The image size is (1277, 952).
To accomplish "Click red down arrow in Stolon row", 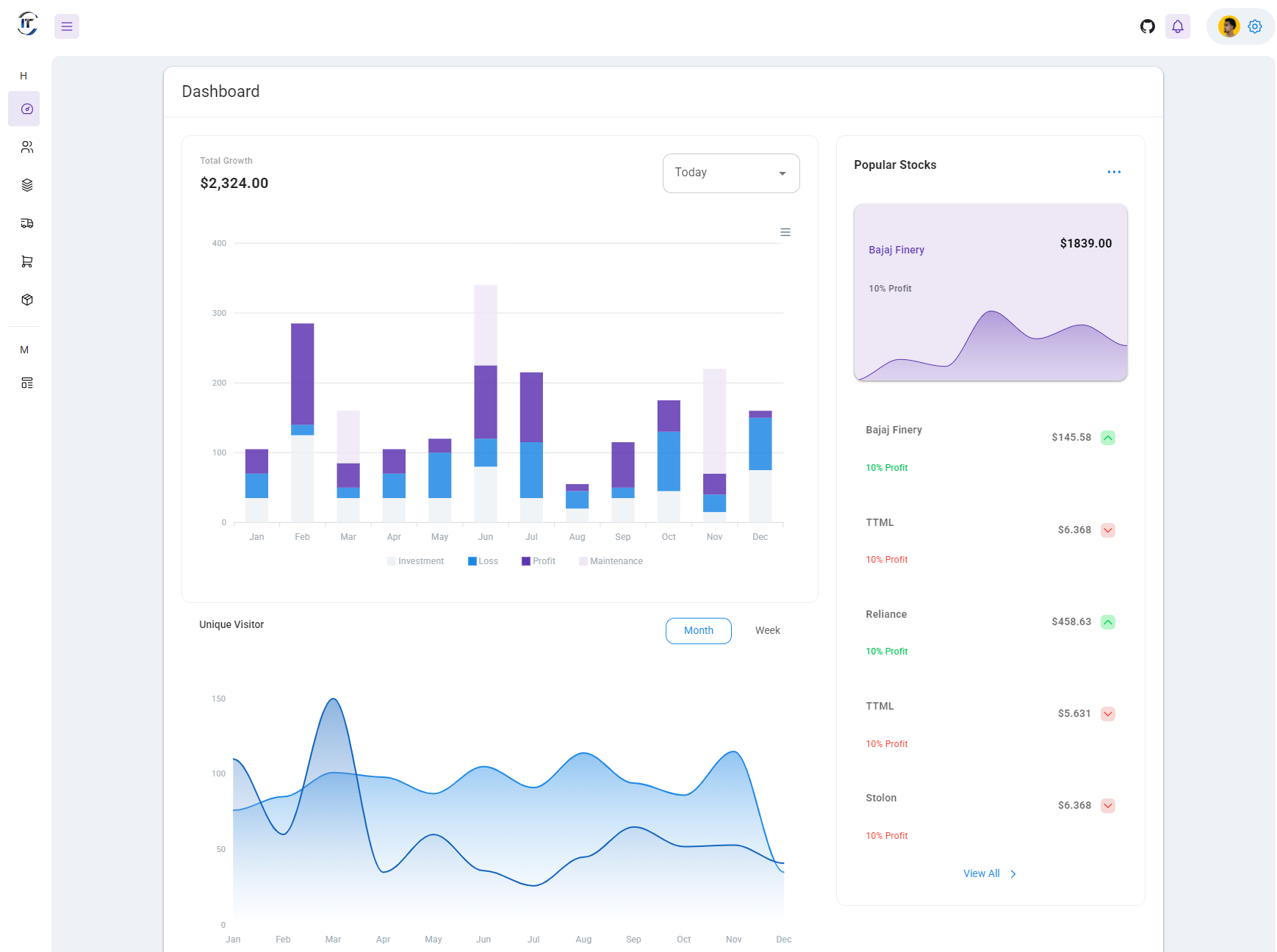I will coord(1108,806).
